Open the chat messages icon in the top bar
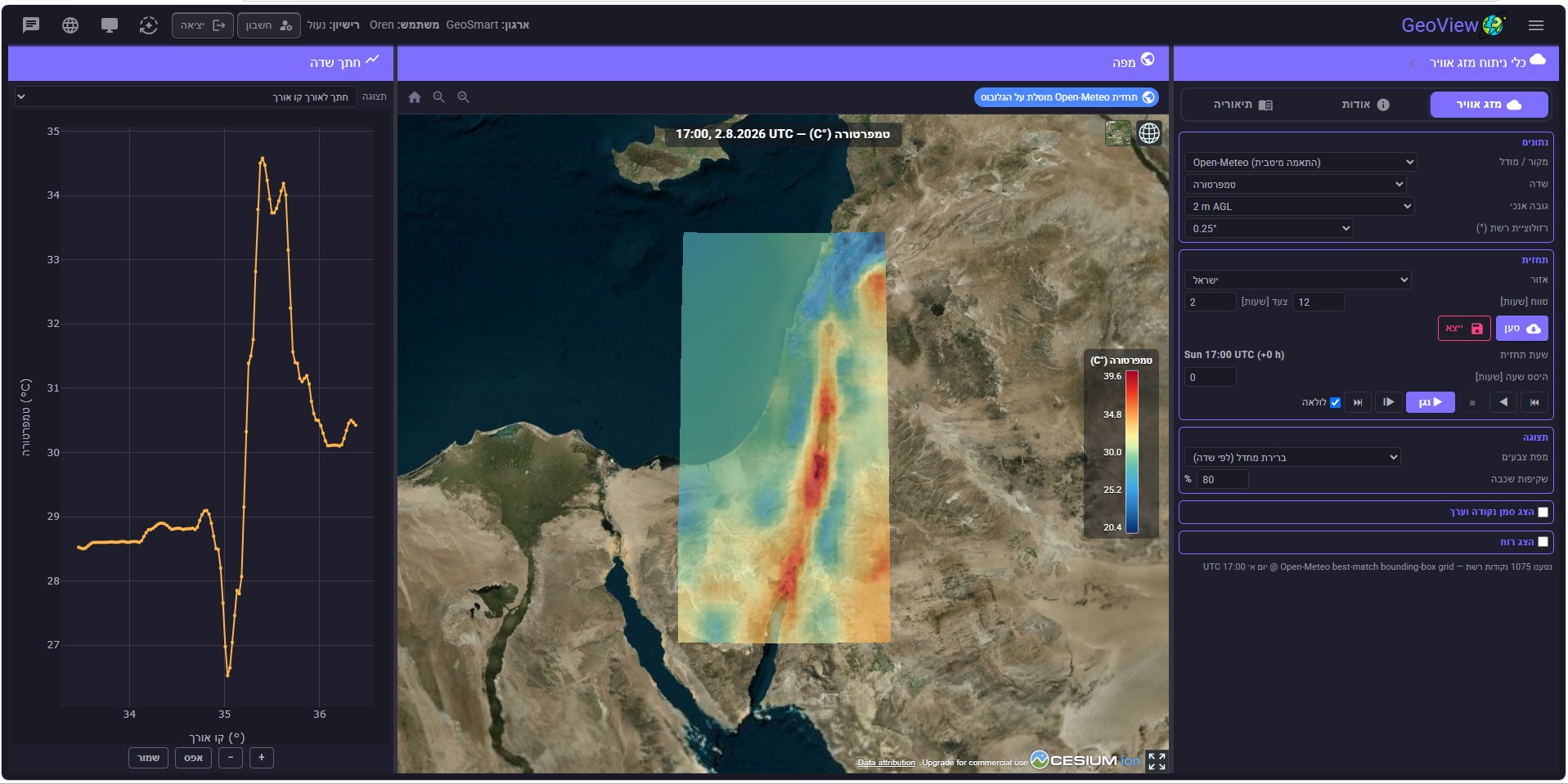 [x=31, y=25]
